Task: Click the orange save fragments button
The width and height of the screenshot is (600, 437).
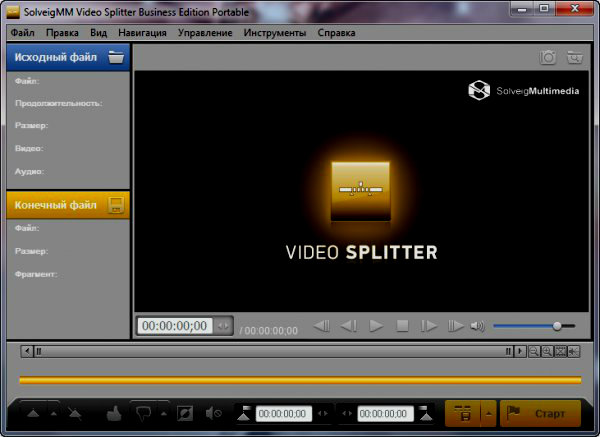Action: [x=463, y=414]
